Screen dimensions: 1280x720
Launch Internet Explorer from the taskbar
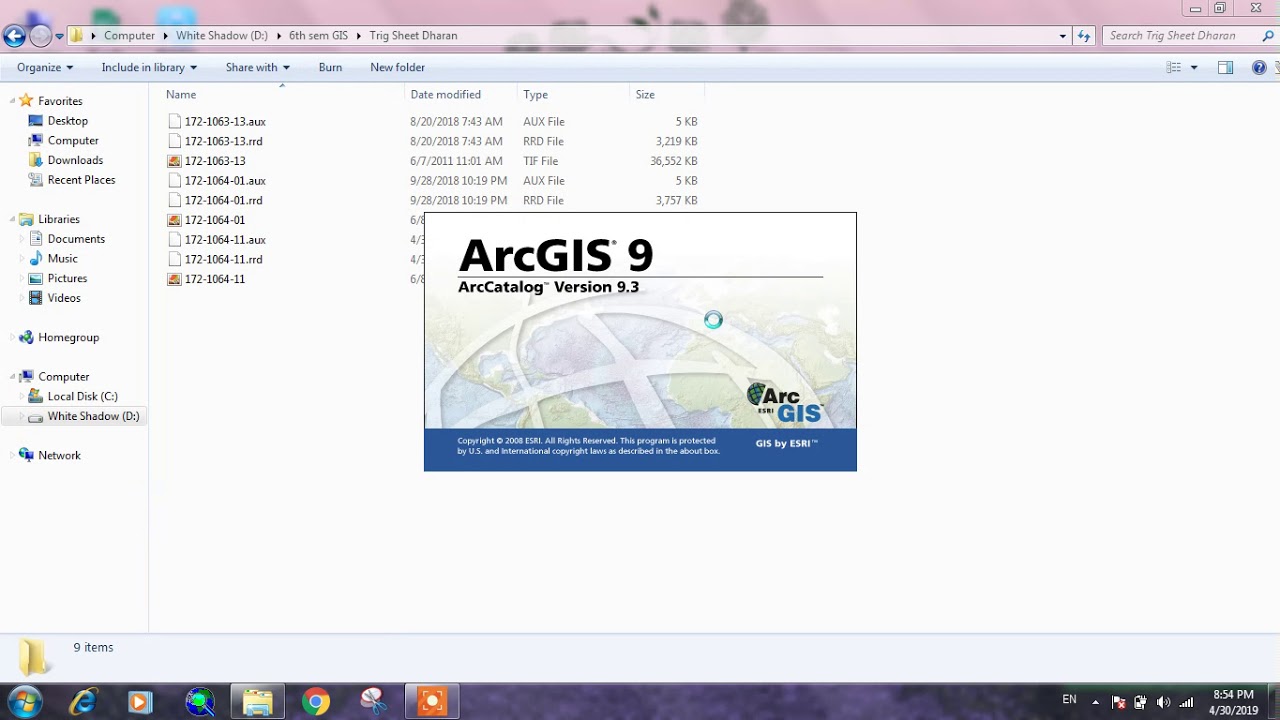82,702
